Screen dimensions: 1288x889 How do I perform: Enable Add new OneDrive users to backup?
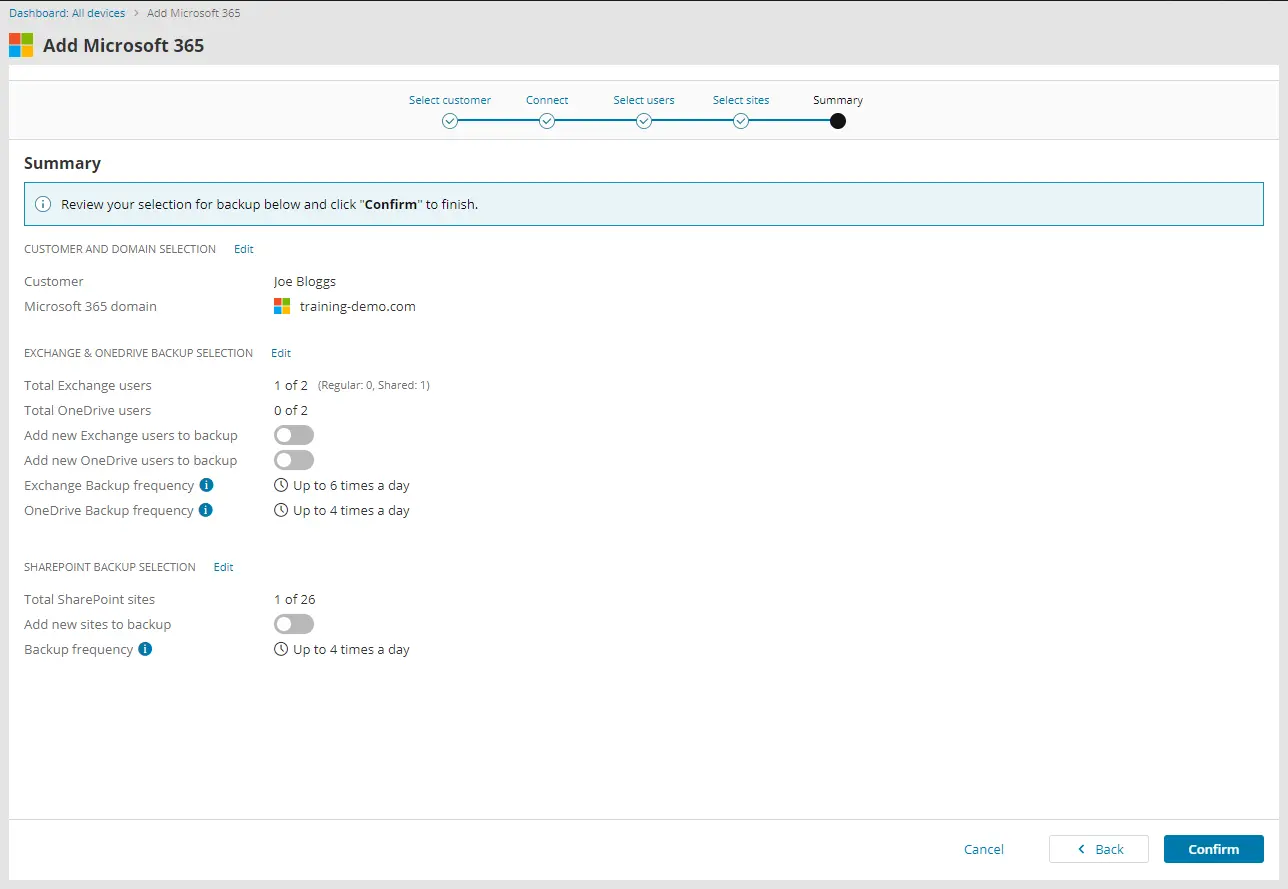click(294, 460)
